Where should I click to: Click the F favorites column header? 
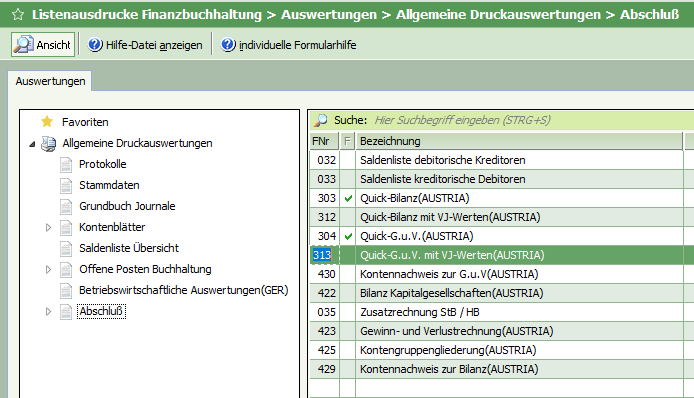pos(347,141)
